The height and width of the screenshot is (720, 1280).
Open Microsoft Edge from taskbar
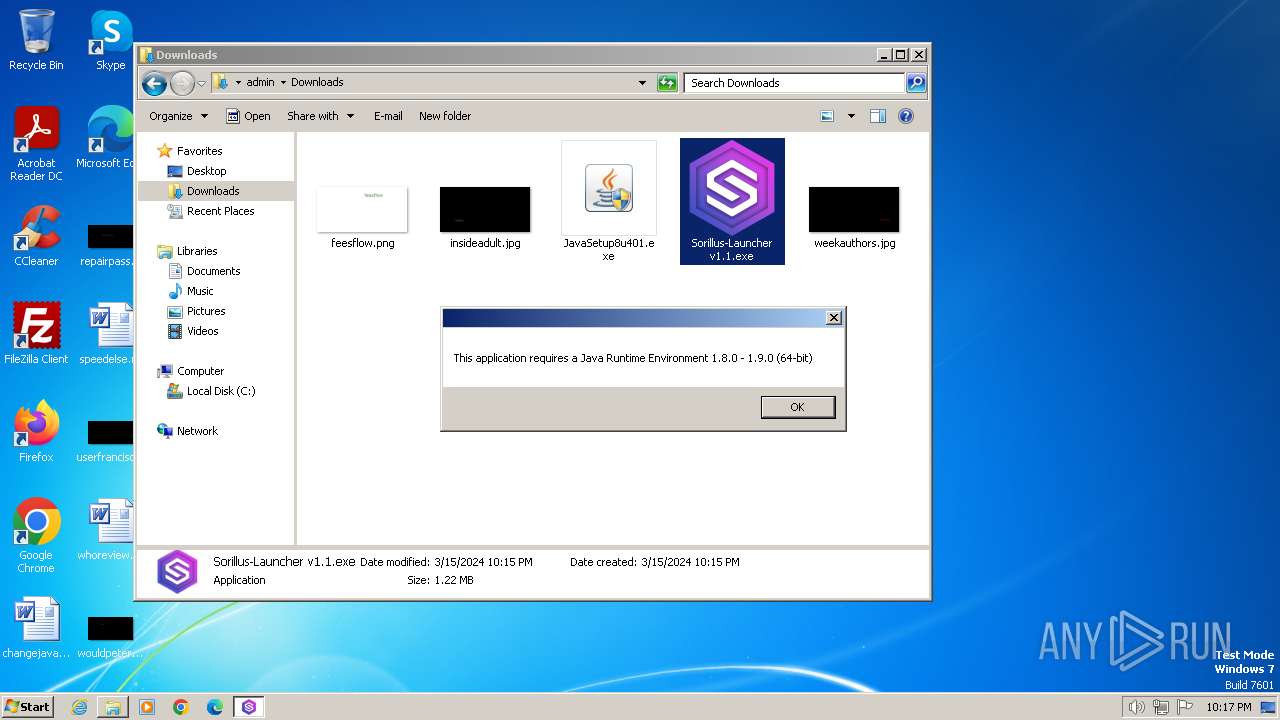[x=215, y=707]
